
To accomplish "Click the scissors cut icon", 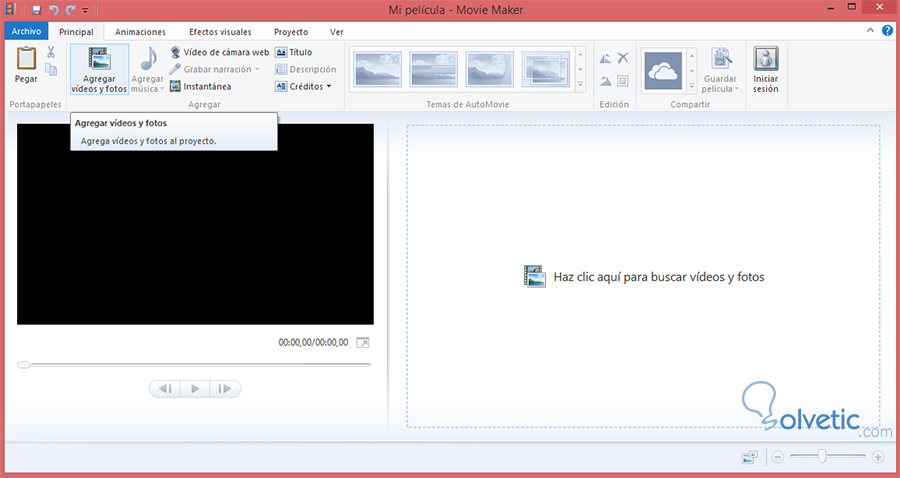I will pyautogui.click(x=51, y=52).
